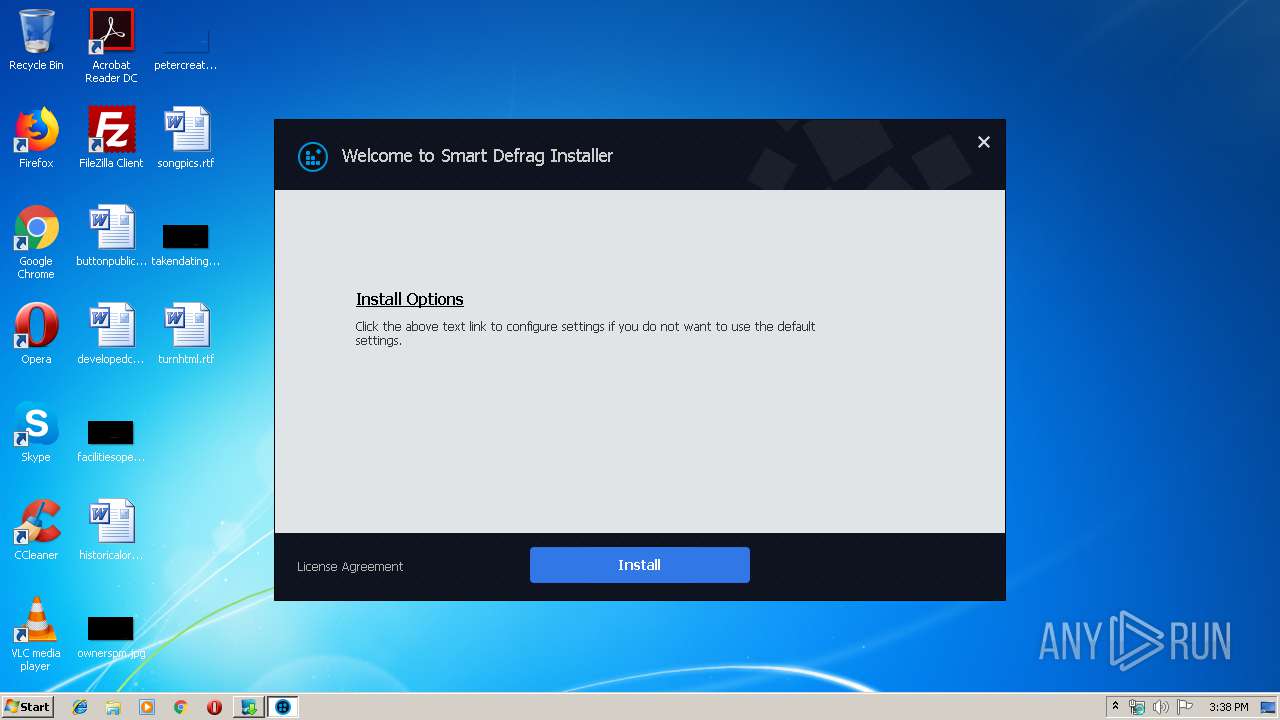Image resolution: width=1280 pixels, height=720 pixels.
Task: Click Show desktop button on taskbar
Action: [x=1268, y=707]
